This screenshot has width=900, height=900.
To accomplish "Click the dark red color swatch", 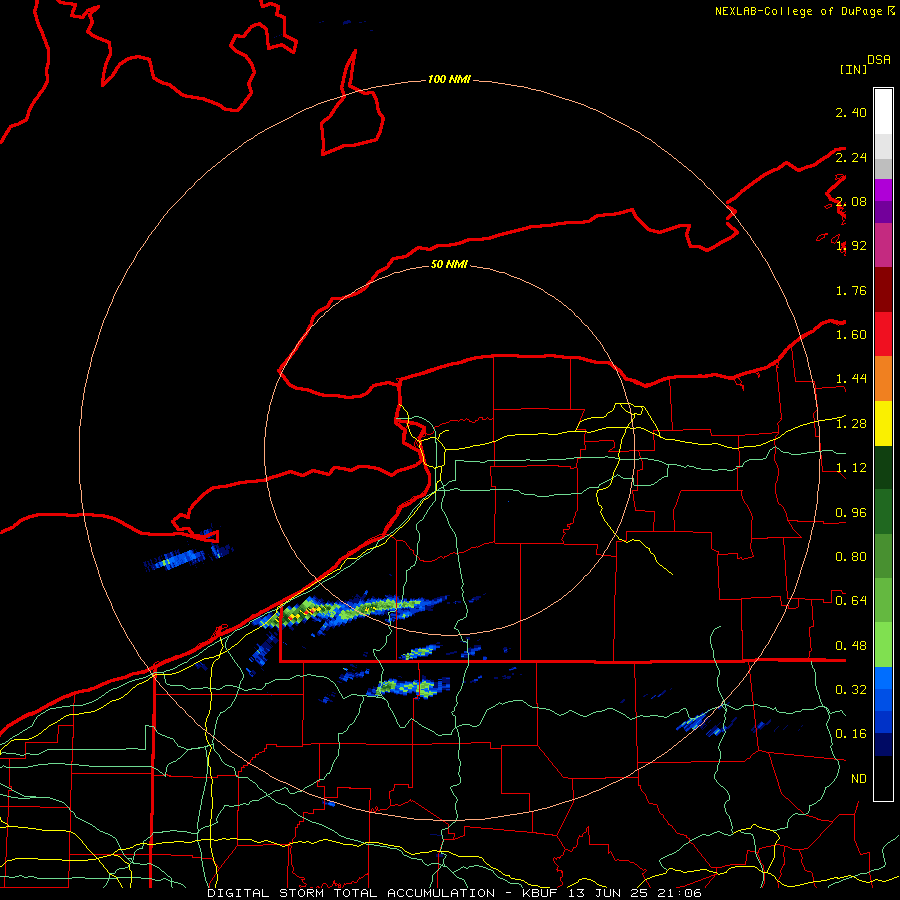I will click(883, 290).
